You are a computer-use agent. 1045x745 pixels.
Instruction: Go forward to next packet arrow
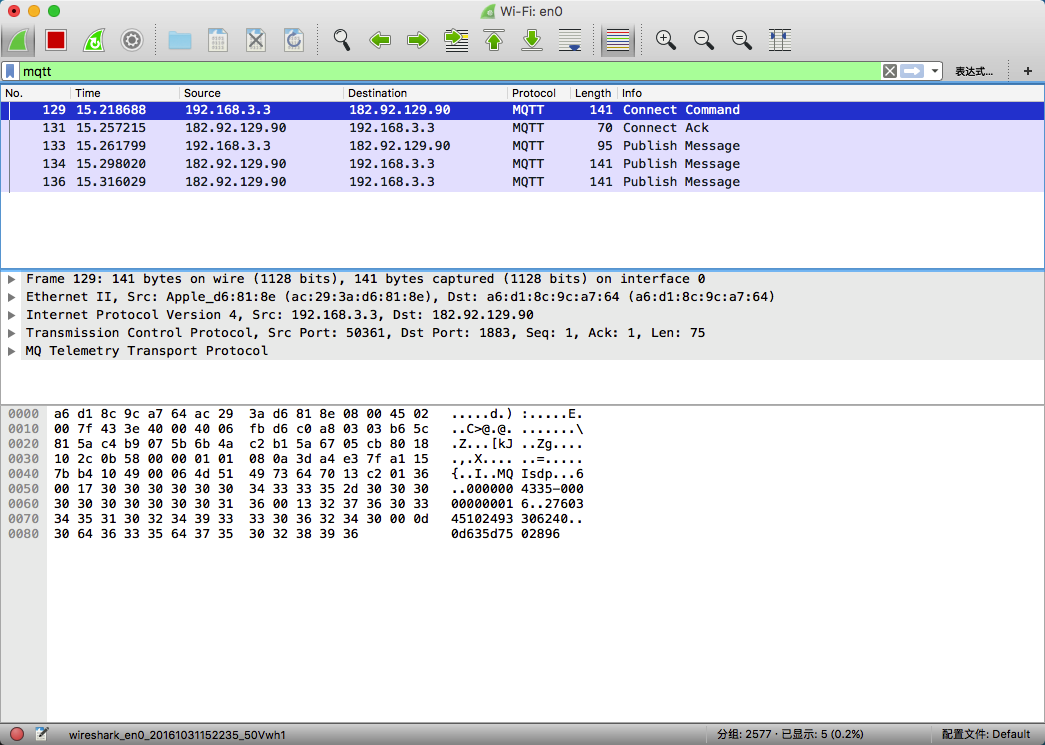click(x=418, y=40)
